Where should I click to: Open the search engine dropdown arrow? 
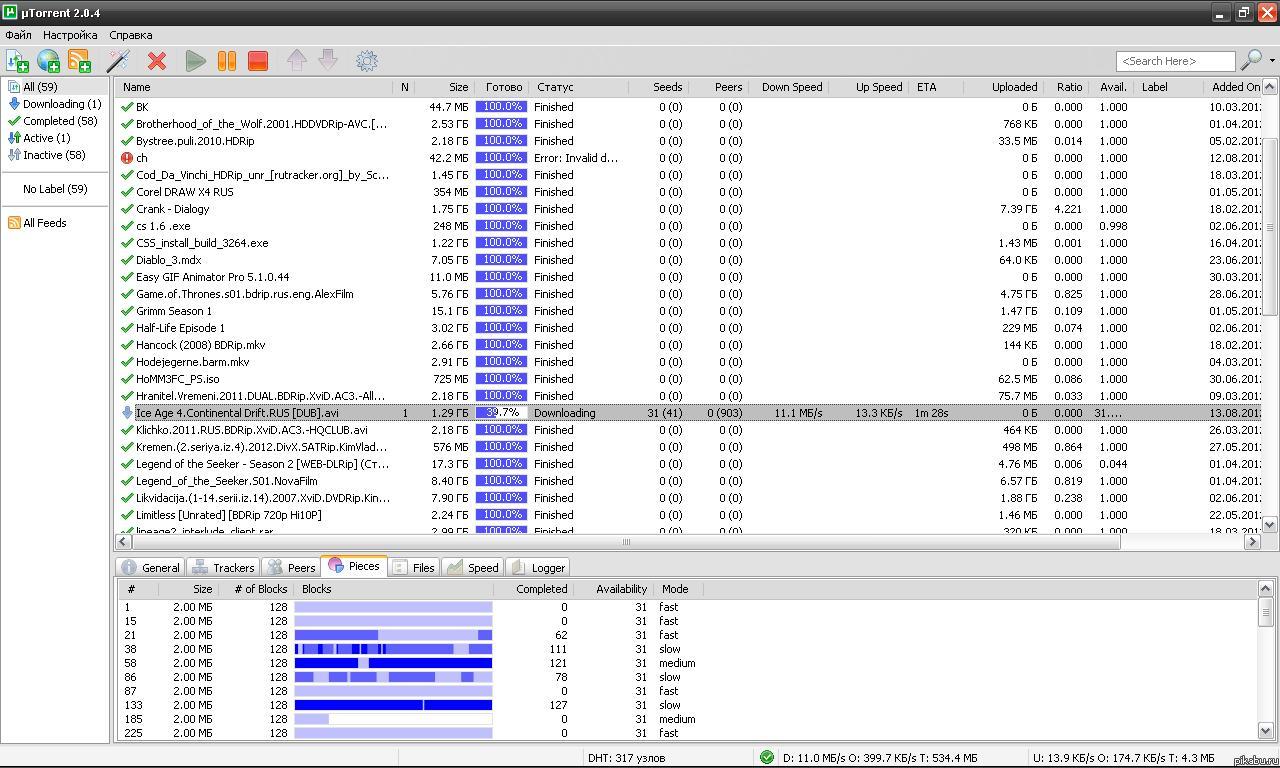point(1272,61)
